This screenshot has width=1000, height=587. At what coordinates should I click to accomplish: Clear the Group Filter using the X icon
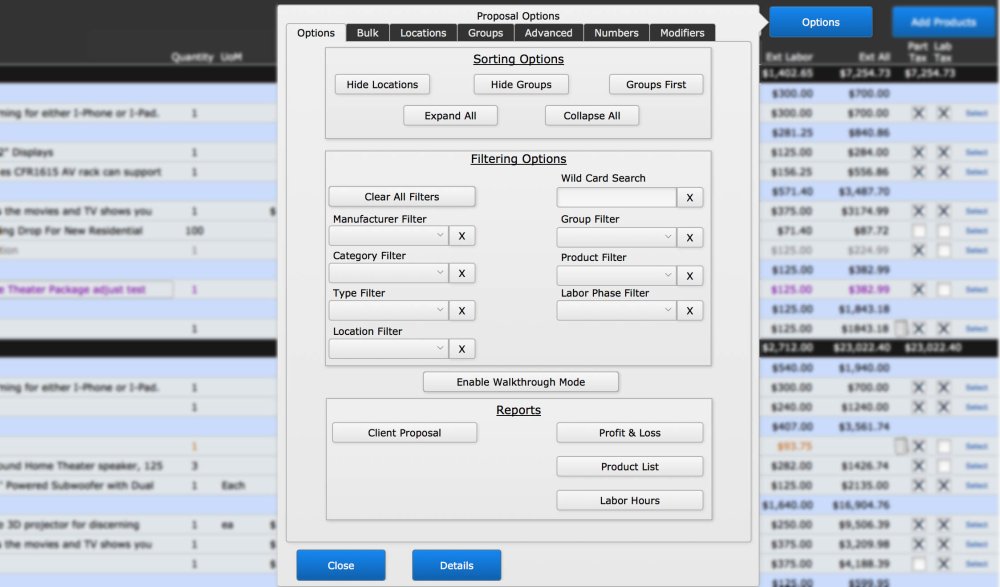click(x=689, y=237)
